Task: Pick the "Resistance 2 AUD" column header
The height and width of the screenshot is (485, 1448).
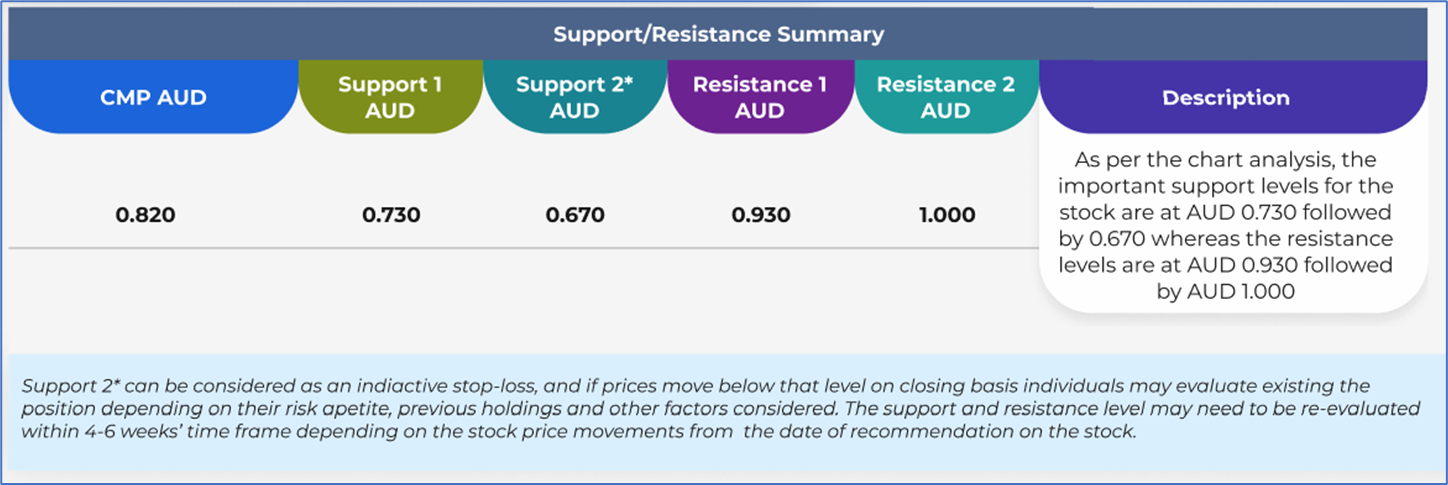Action: tap(946, 98)
